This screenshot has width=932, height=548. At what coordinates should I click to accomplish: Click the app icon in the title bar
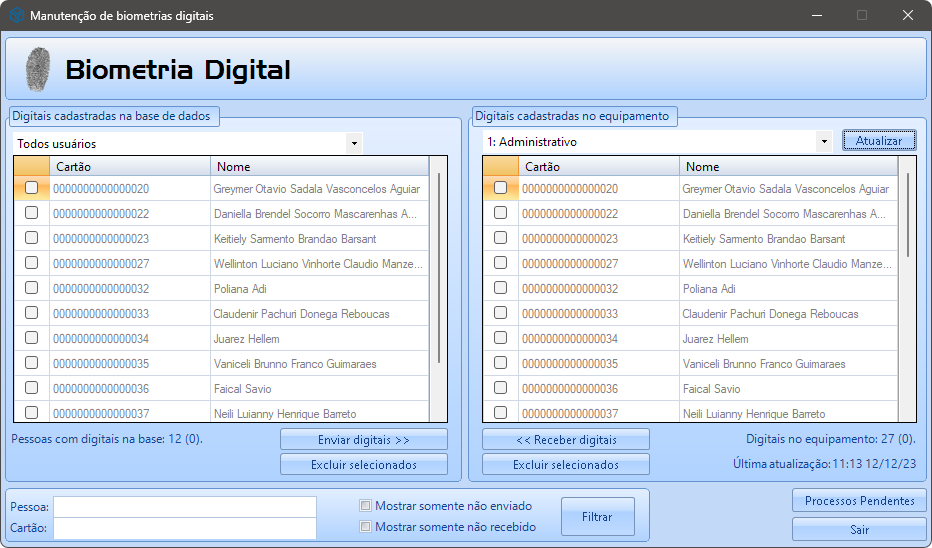click(x=16, y=16)
